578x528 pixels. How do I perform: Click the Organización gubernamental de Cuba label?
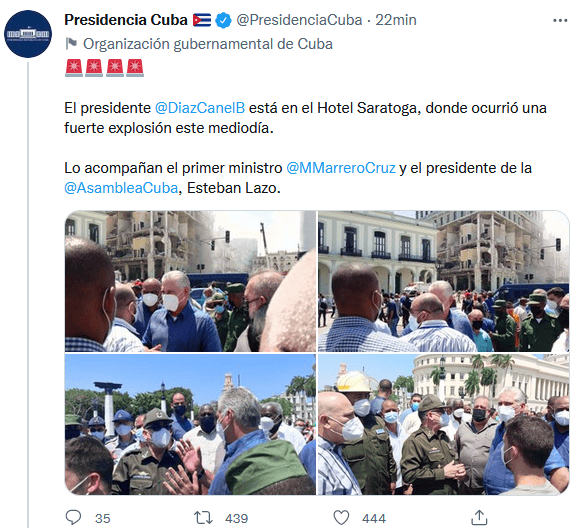point(208,44)
